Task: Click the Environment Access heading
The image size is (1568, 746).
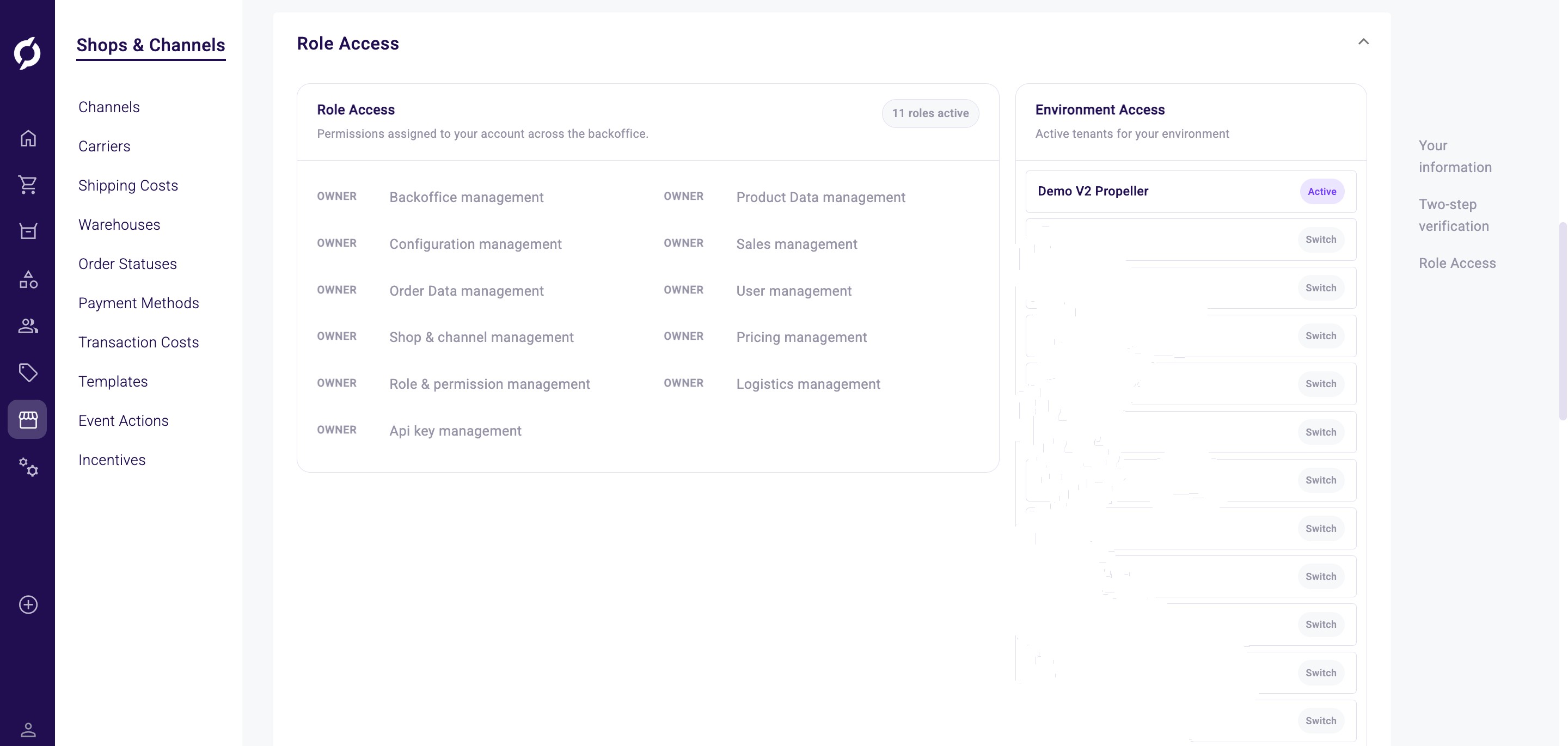Action: tap(1100, 109)
